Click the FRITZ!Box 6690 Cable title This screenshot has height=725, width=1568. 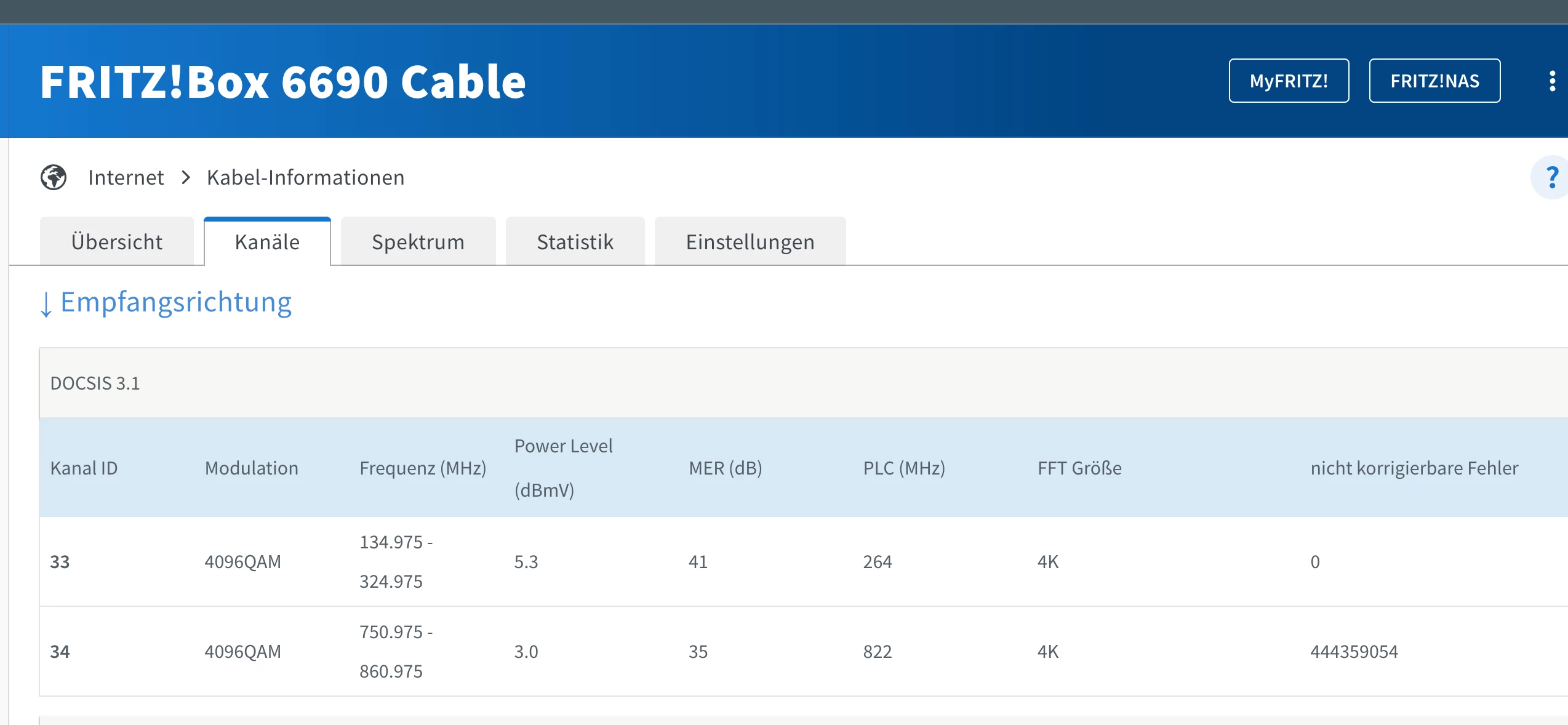coord(282,82)
